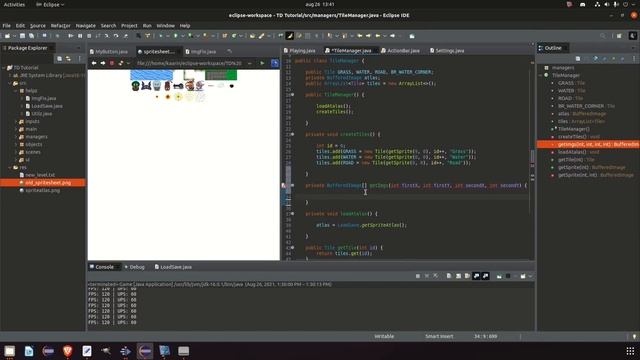Open the Run menu
This screenshot has width=640, height=360.
[147, 25]
